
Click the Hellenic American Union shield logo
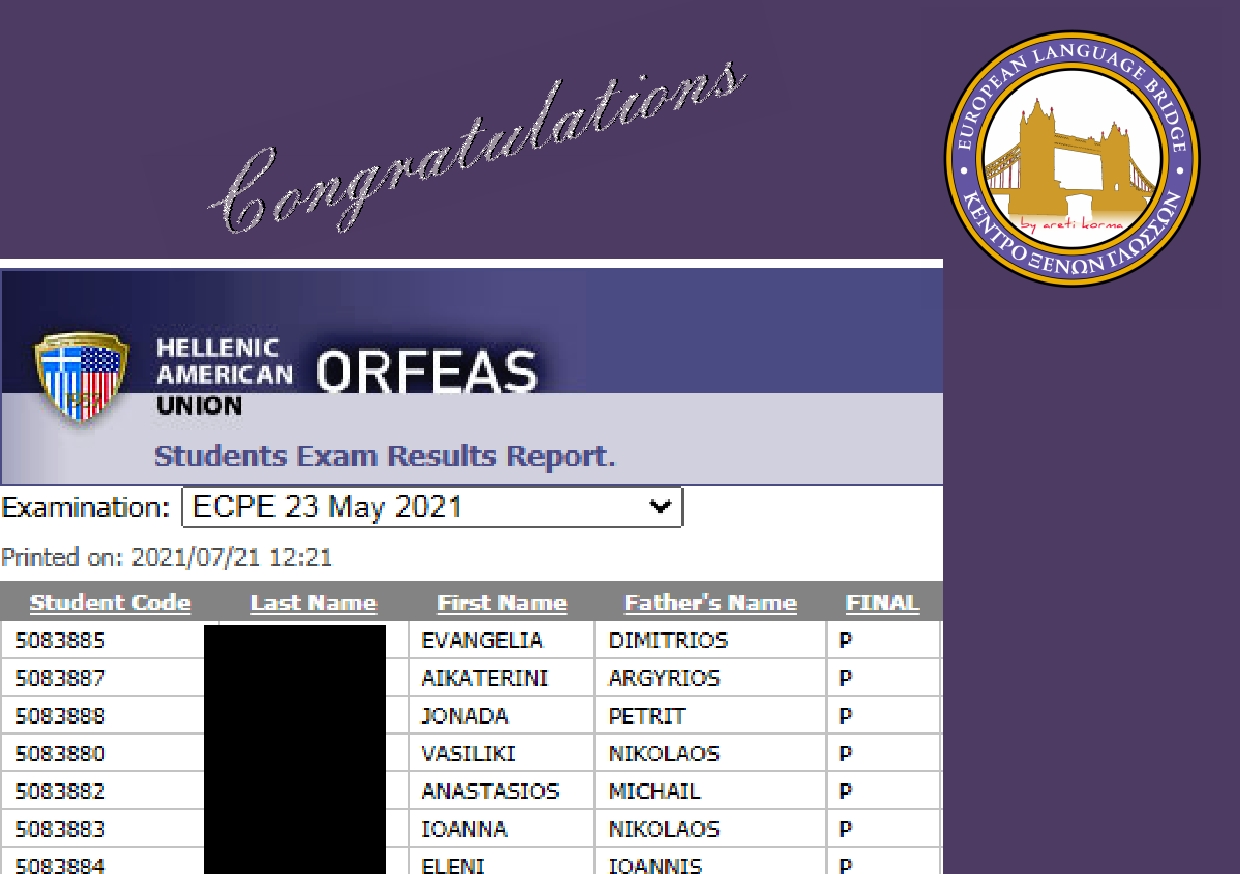point(81,375)
